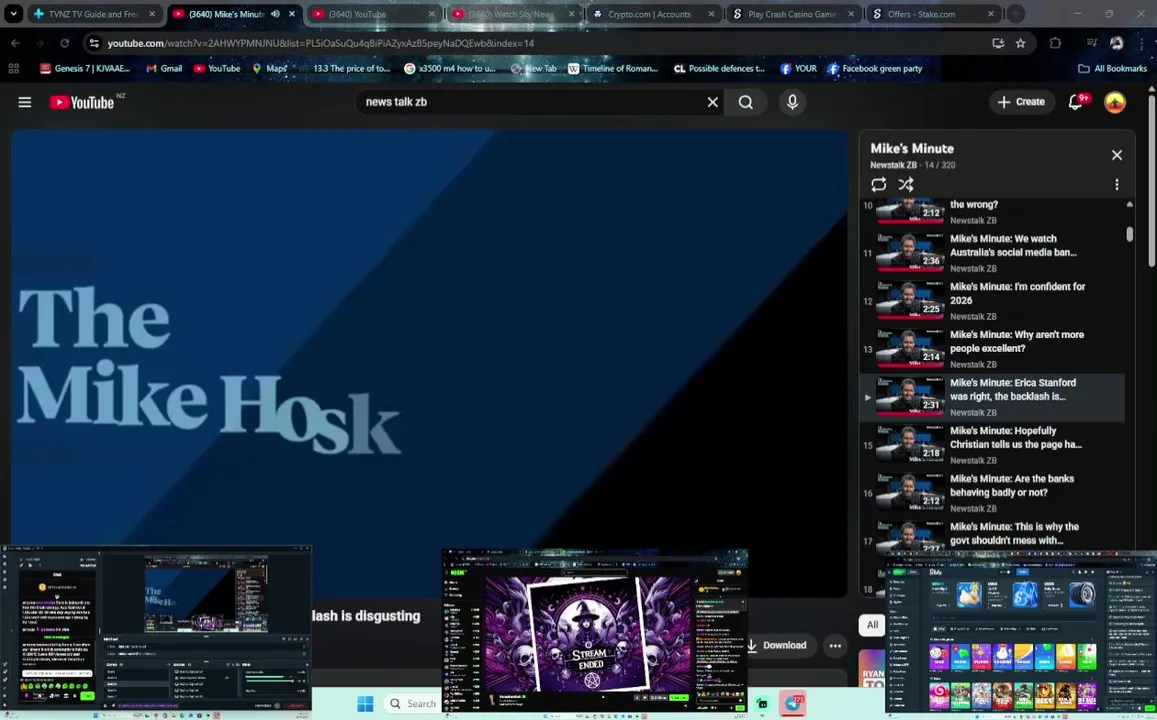Clear the 'news talk zb' search text
1157x720 pixels.
(712, 102)
